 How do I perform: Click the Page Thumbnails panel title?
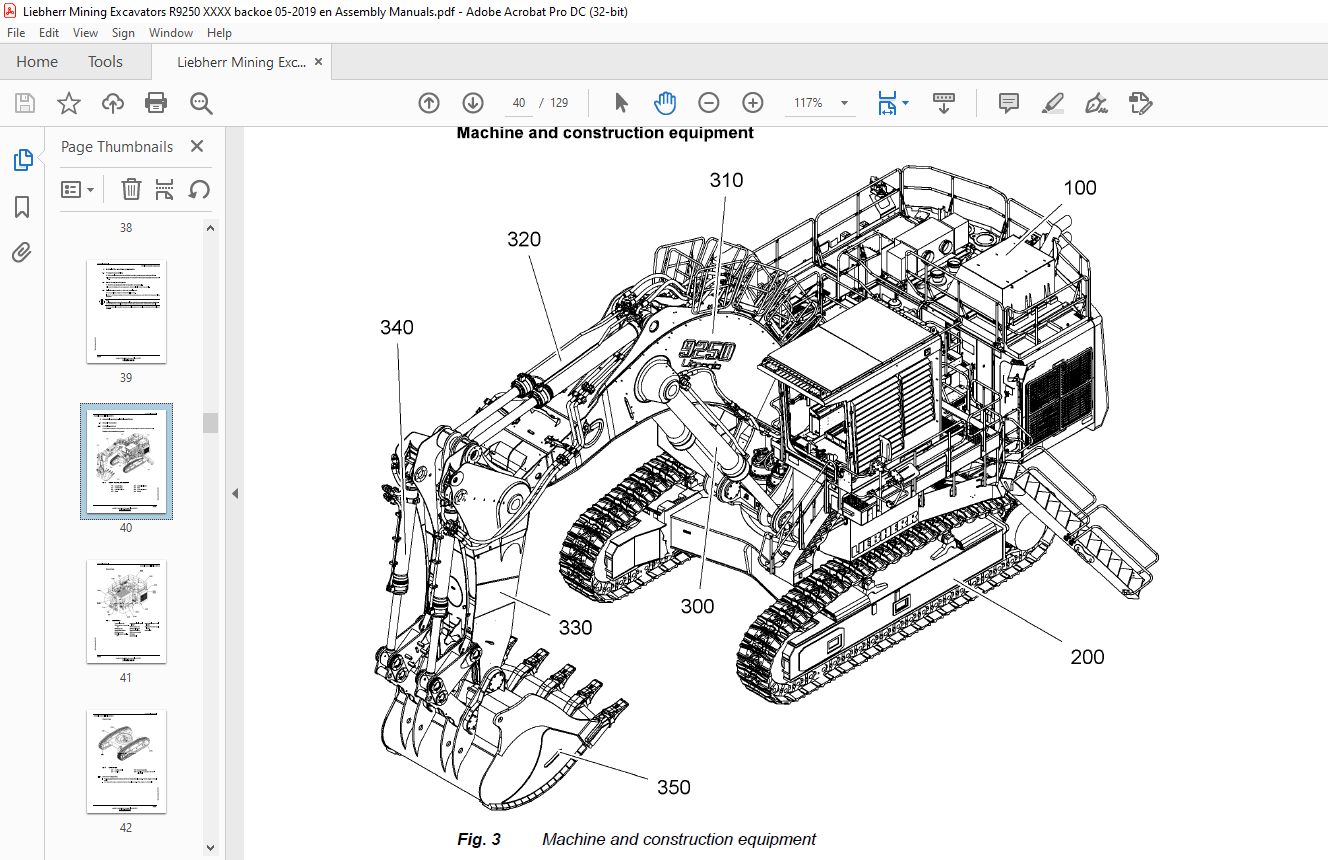(117, 146)
